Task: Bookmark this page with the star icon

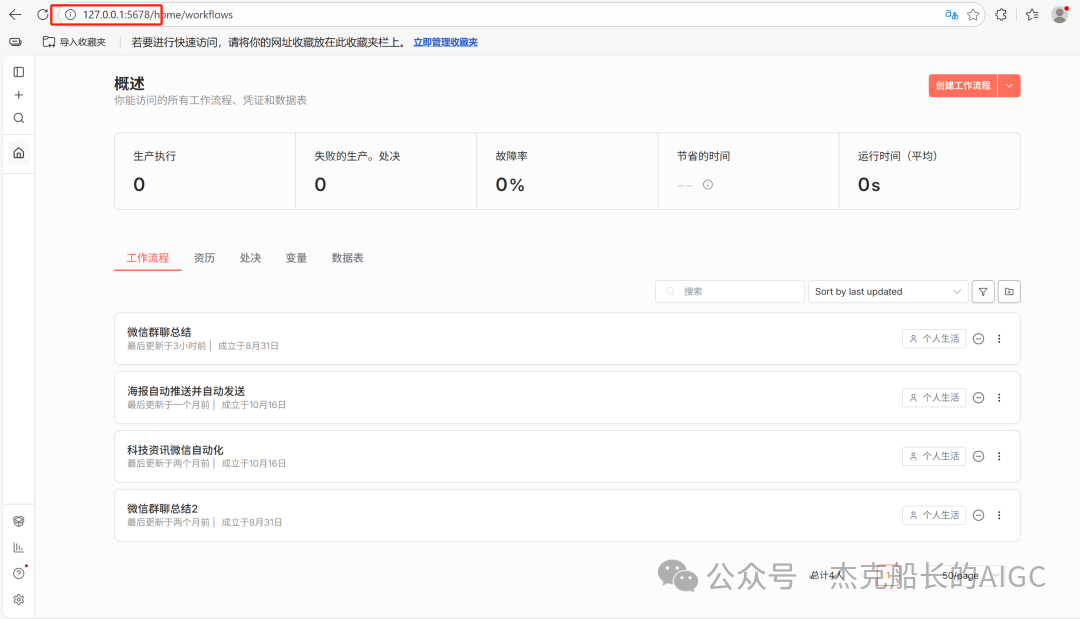Action: [x=973, y=14]
